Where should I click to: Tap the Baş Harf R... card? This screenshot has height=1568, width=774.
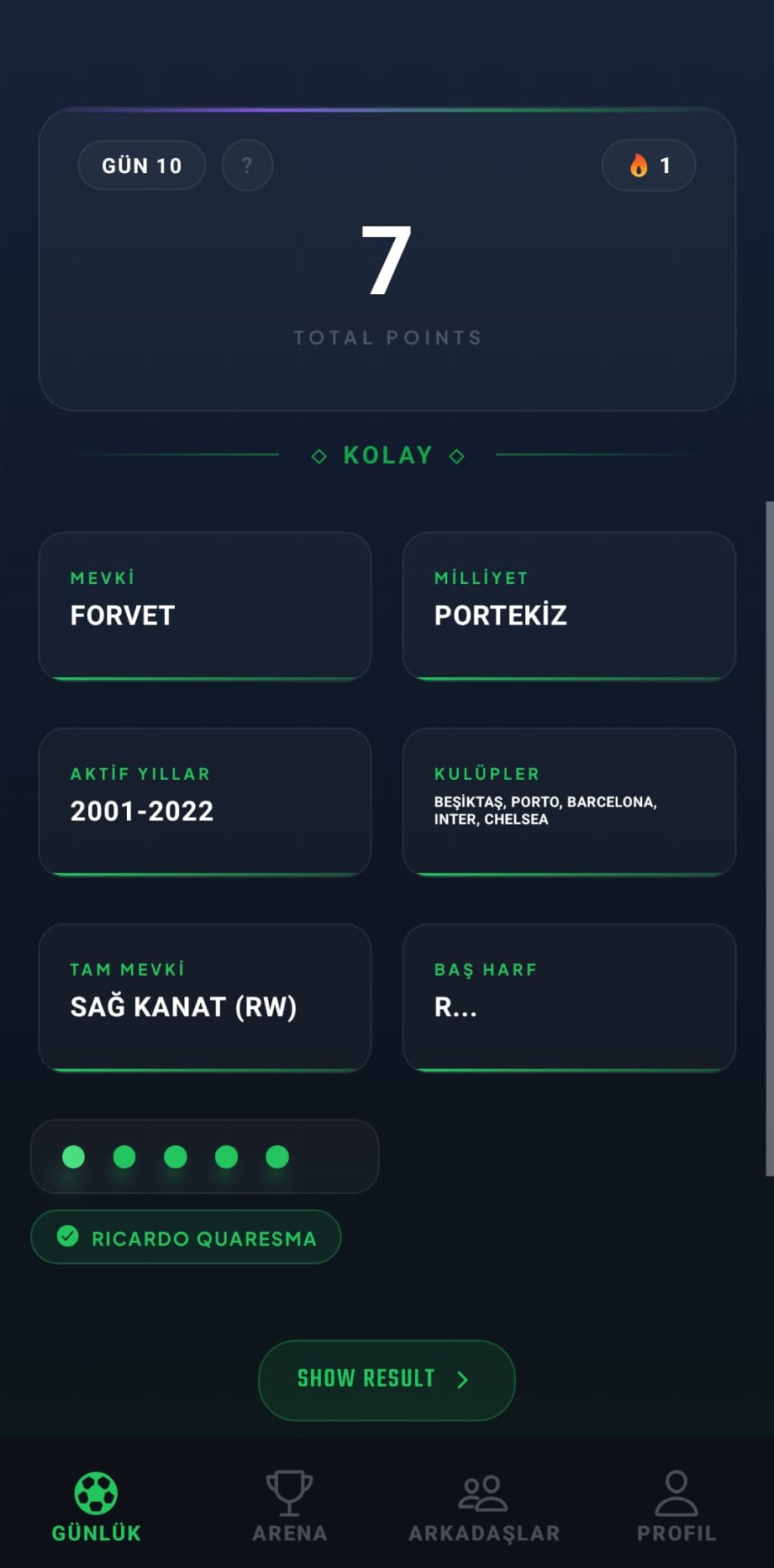pyautogui.click(x=569, y=997)
